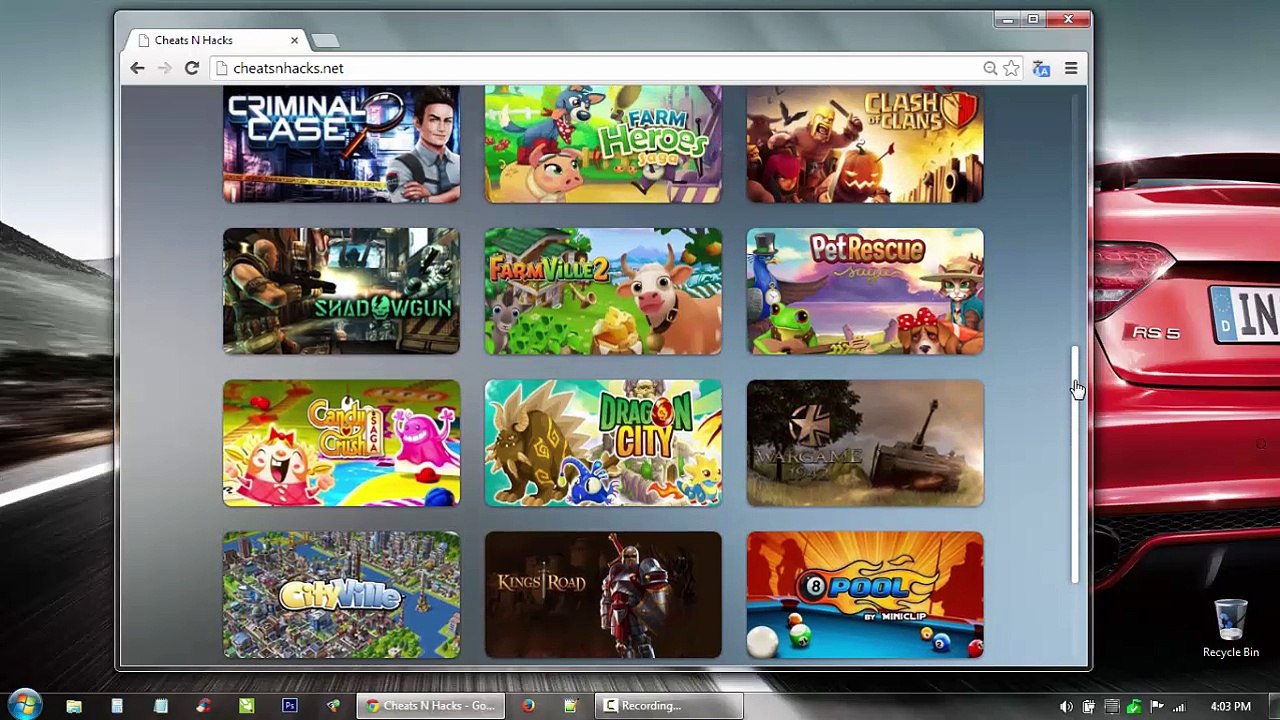Choose the FarmVille 2 game thumbnail
This screenshot has height=720, width=1280.
[x=603, y=291]
